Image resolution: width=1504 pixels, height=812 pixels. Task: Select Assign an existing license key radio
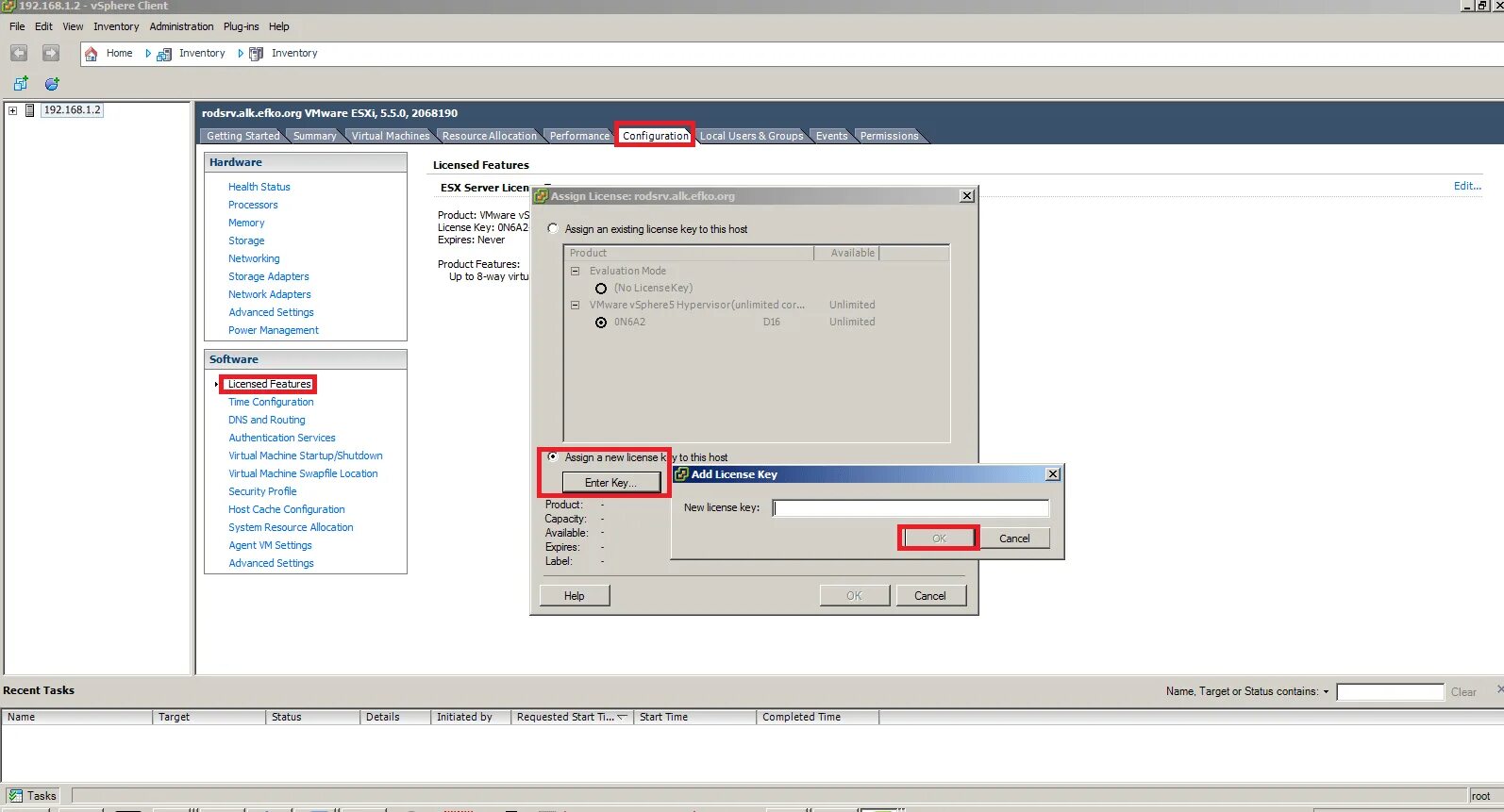(553, 228)
